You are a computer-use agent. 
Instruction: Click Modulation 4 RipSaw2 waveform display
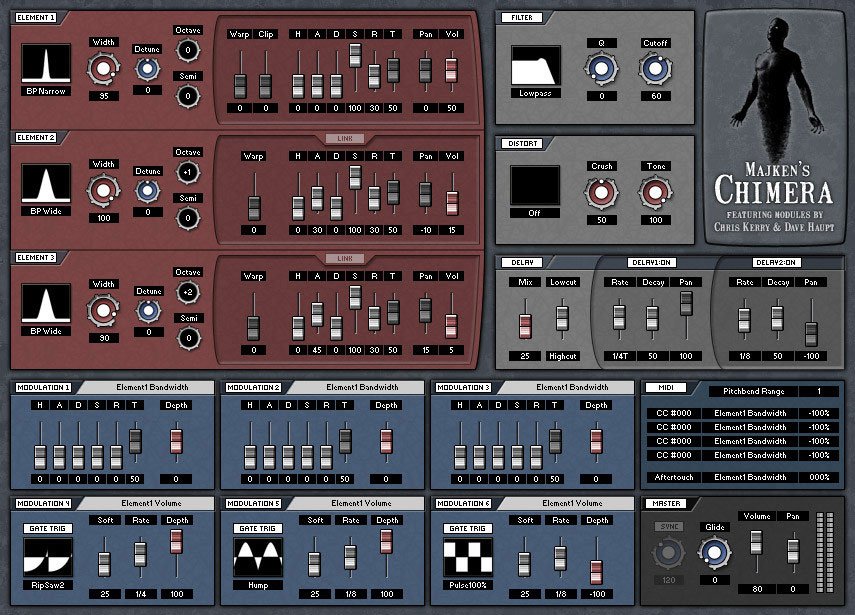(x=48, y=557)
